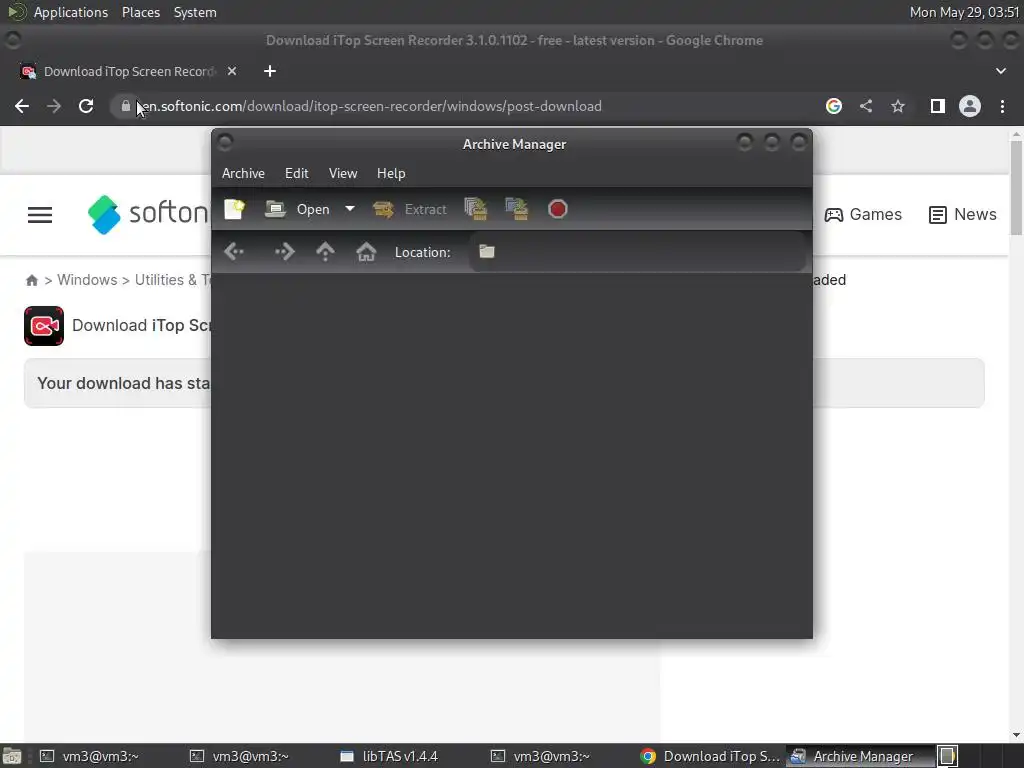Open the View menu
The height and width of the screenshot is (768, 1024).
tap(343, 174)
